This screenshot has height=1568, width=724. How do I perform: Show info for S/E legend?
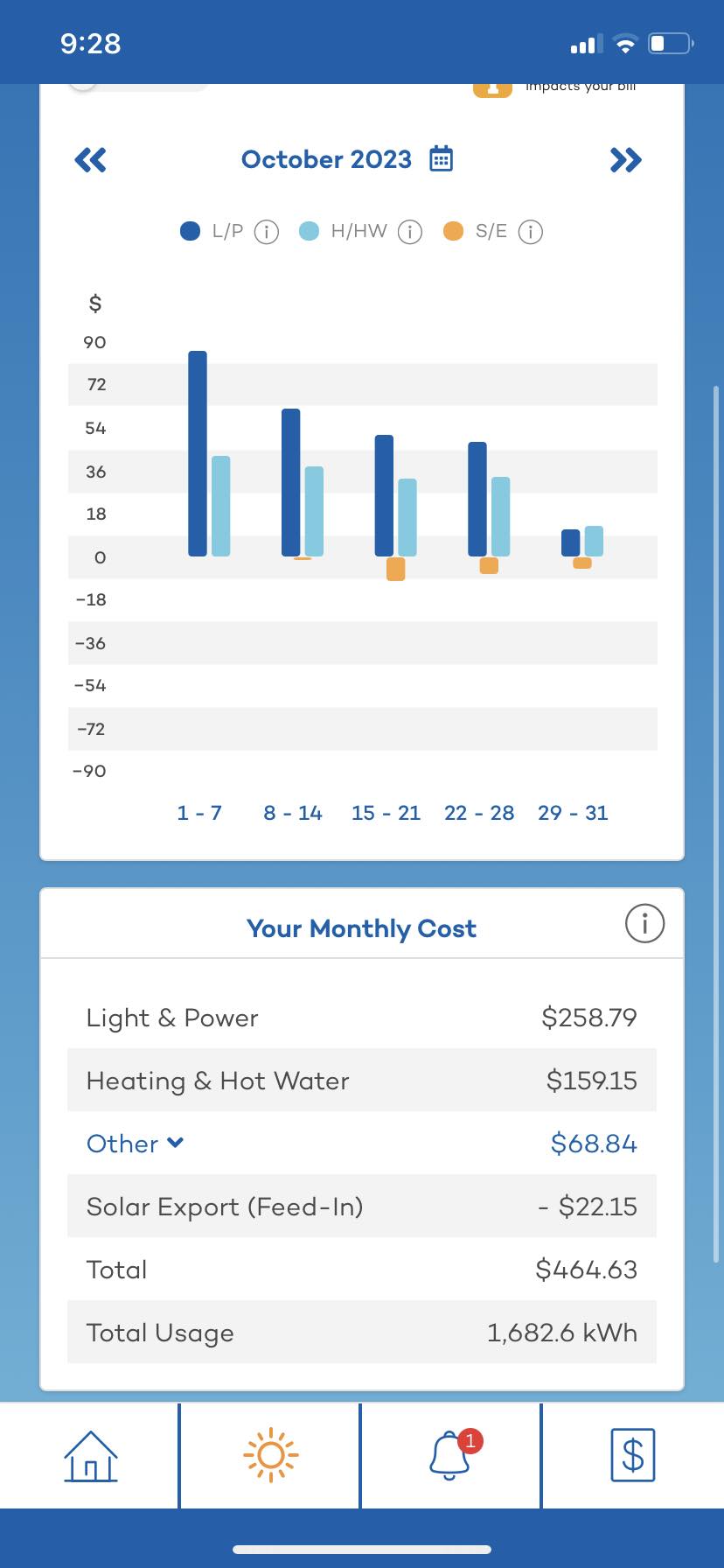(x=531, y=232)
